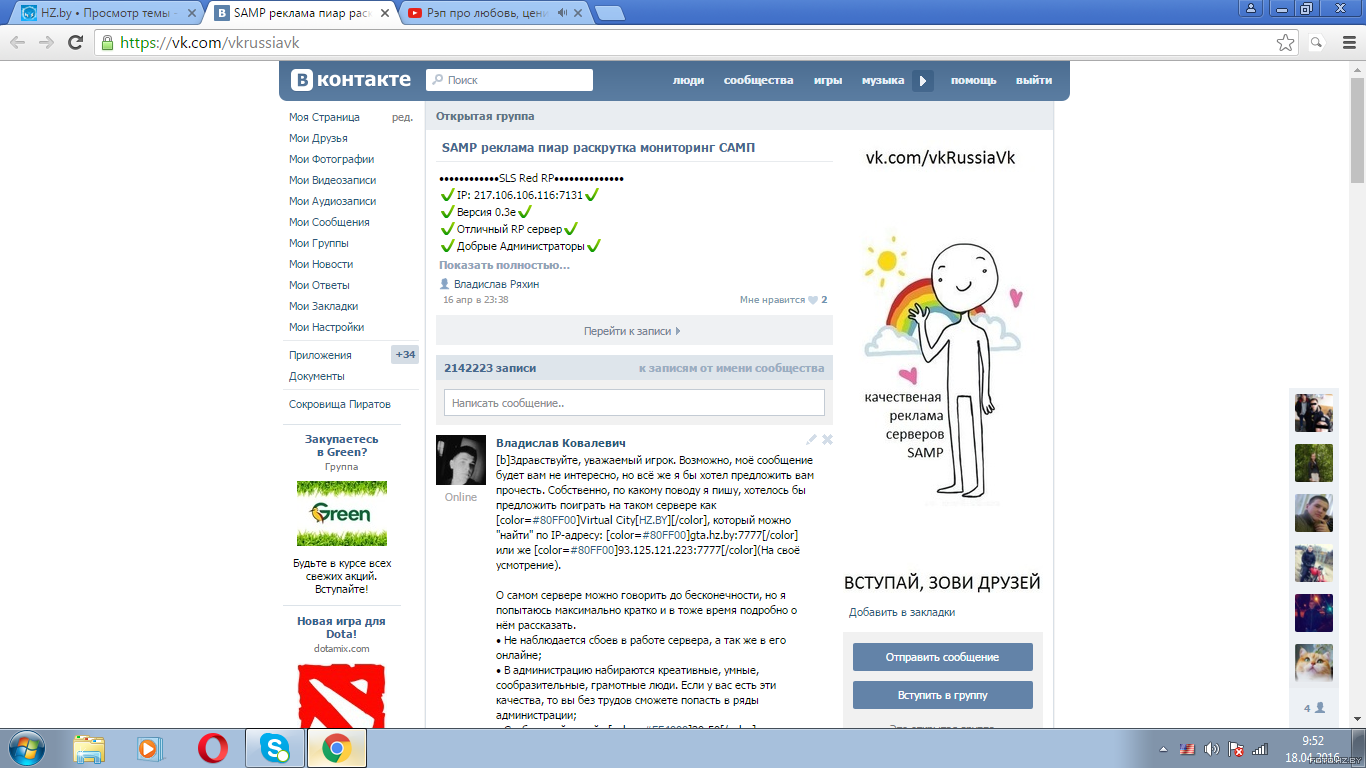Open Мои Группы
Viewport: 1366px width, 768px height.
[318, 243]
